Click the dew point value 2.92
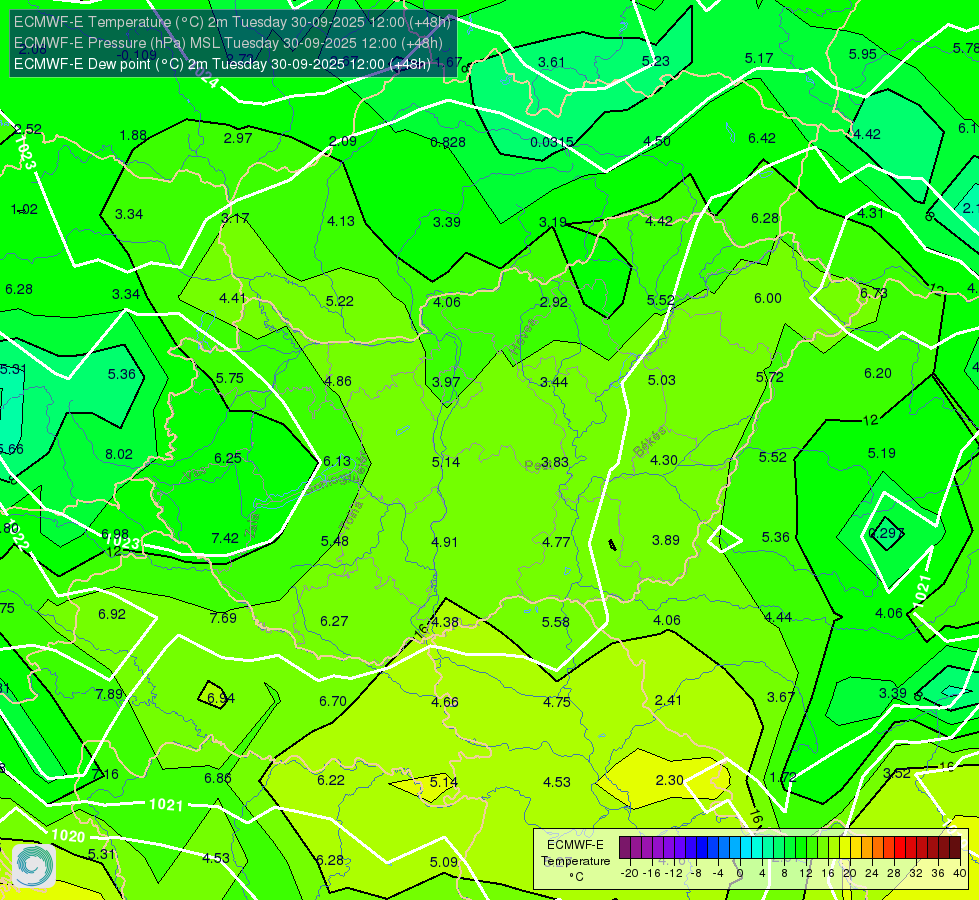 [554, 302]
